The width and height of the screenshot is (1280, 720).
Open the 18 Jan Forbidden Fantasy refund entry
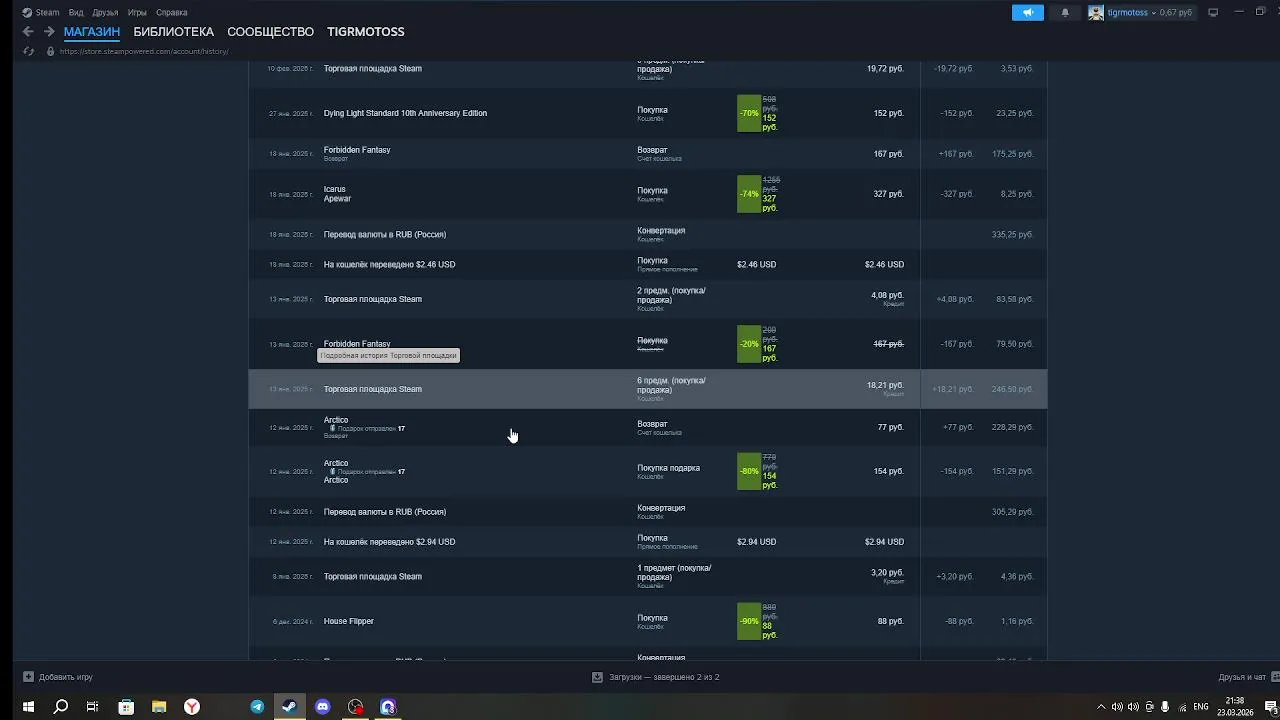[648, 154]
